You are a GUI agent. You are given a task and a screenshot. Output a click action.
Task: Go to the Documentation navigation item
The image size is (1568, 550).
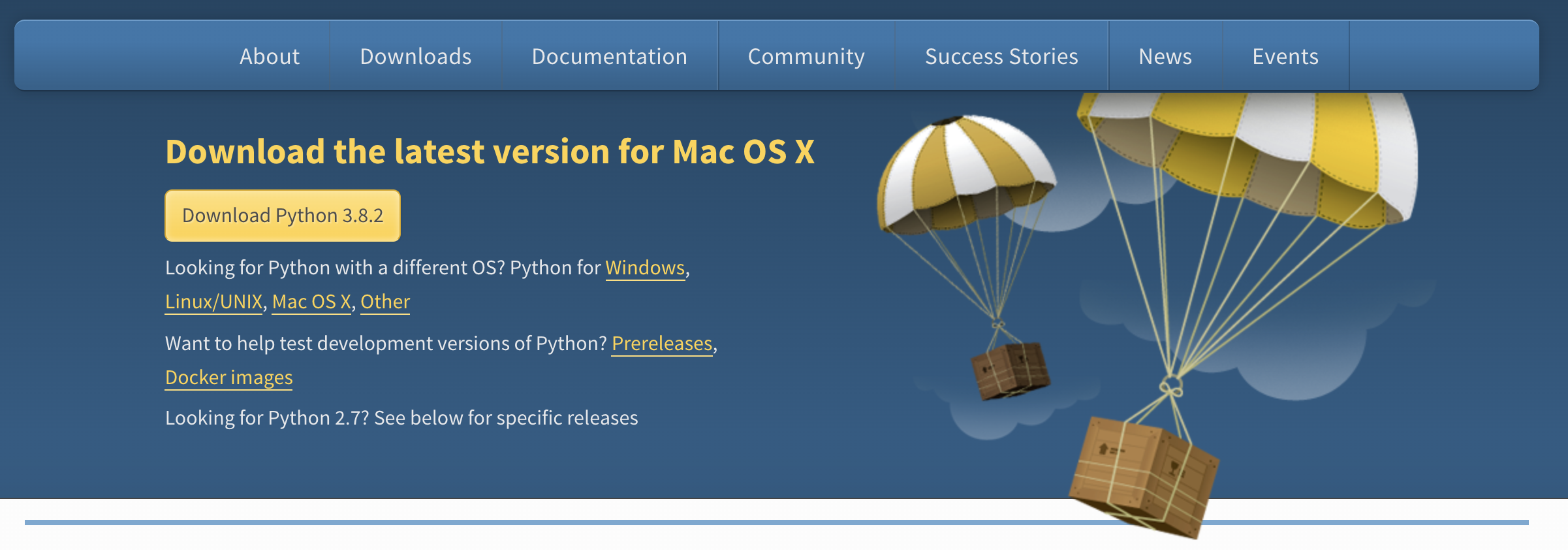click(x=610, y=56)
